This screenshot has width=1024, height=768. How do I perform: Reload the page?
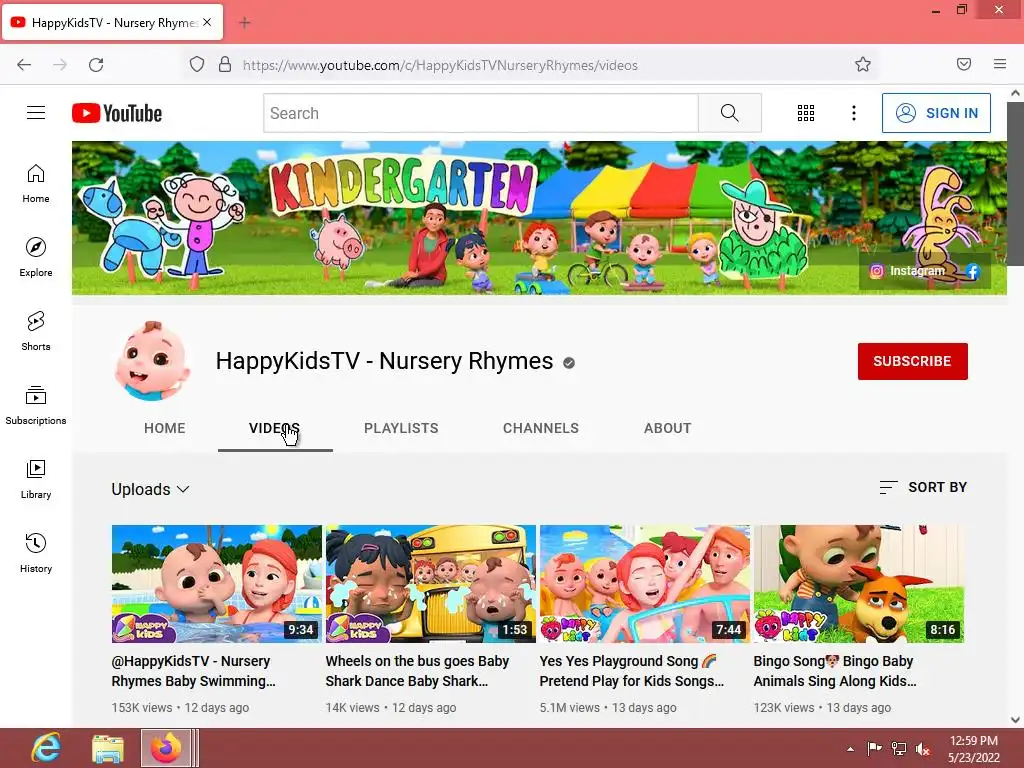click(x=96, y=65)
